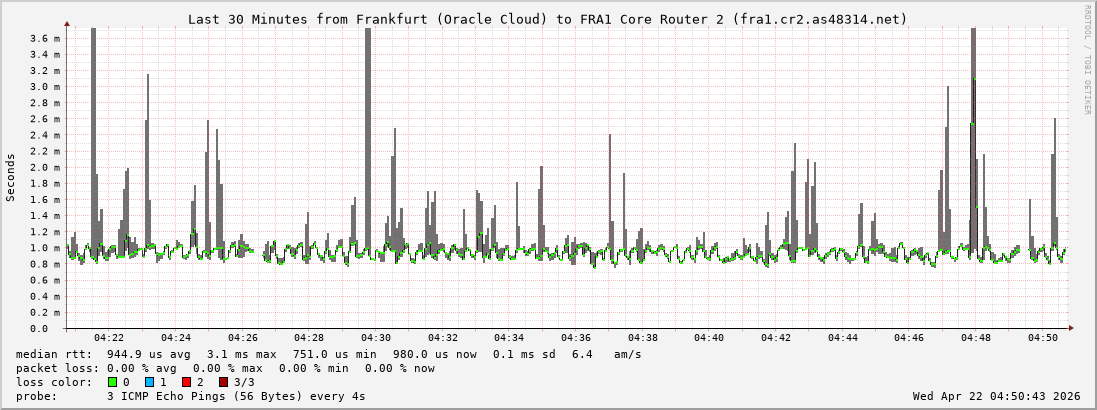This screenshot has width=1097, height=410.
Task: Click the red arrow at x-axis end
Action: click(1070, 328)
